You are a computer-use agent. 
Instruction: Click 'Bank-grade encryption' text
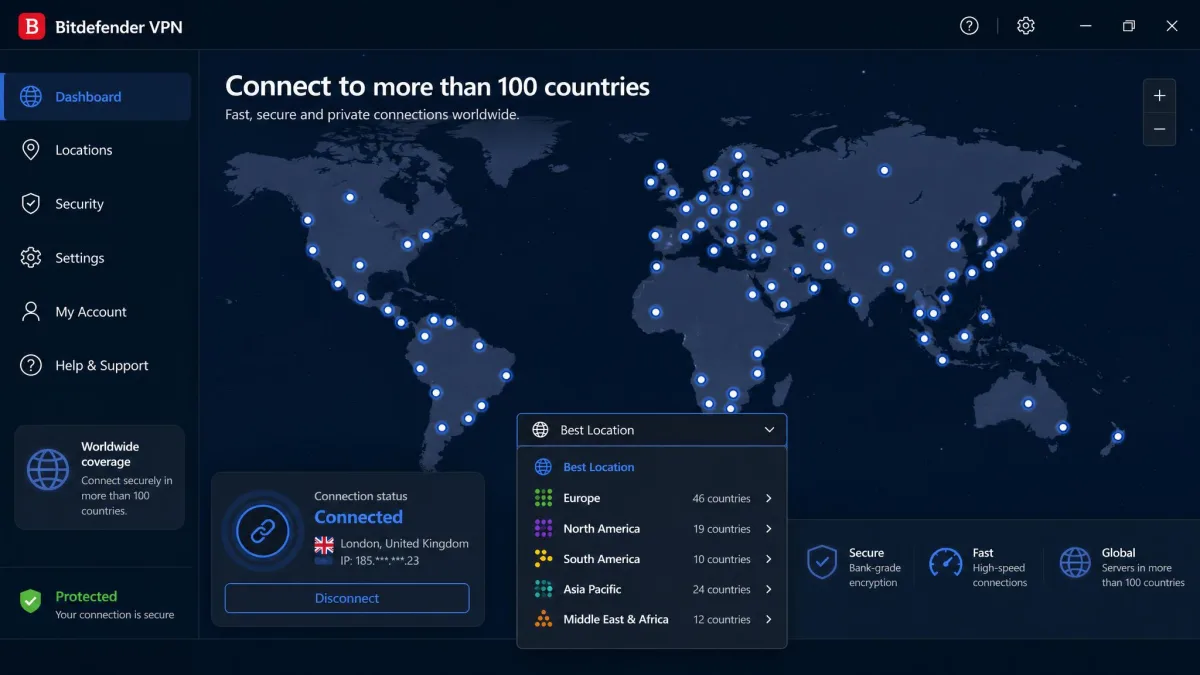coord(875,575)
